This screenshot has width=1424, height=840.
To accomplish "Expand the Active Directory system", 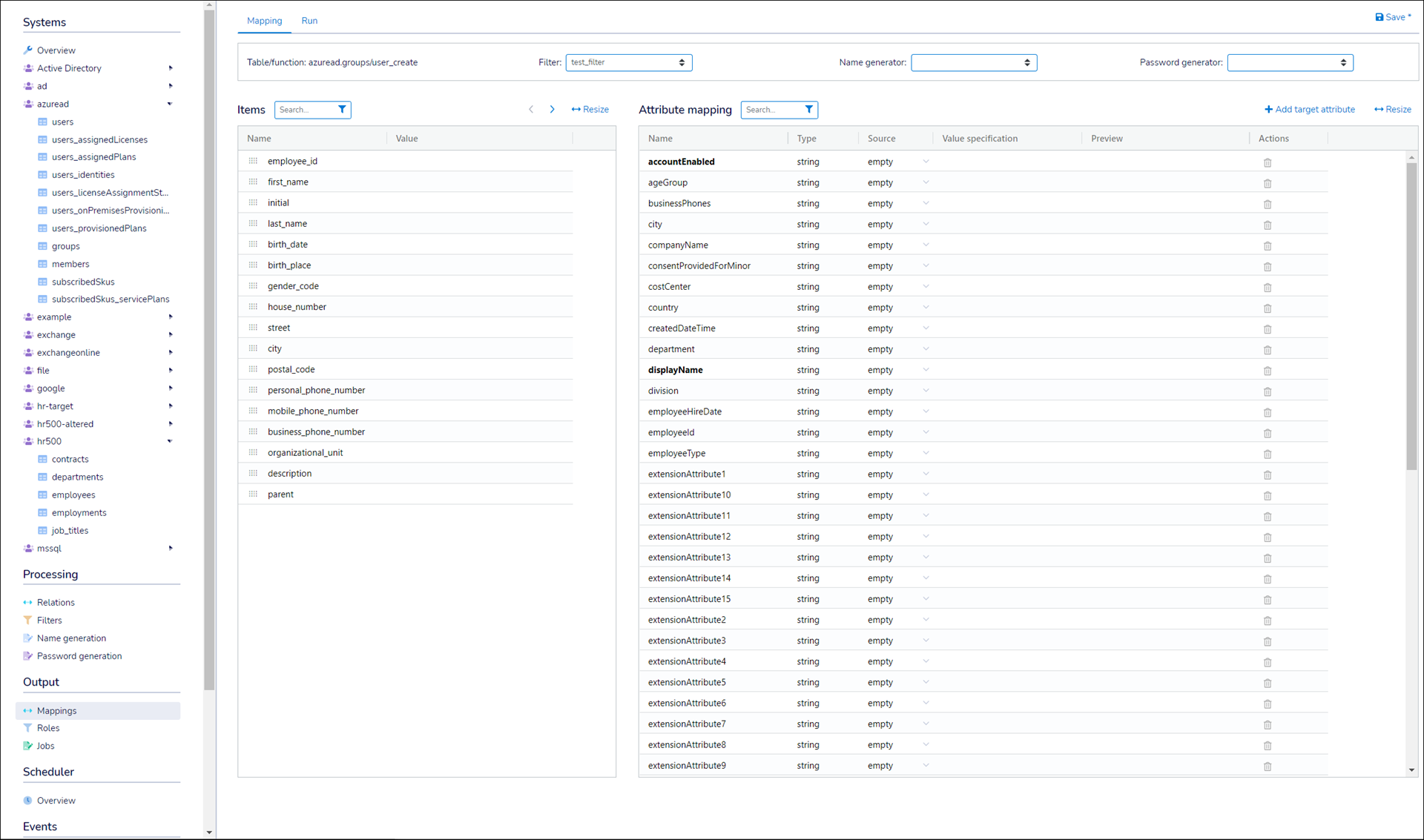I will click(170, 68).
